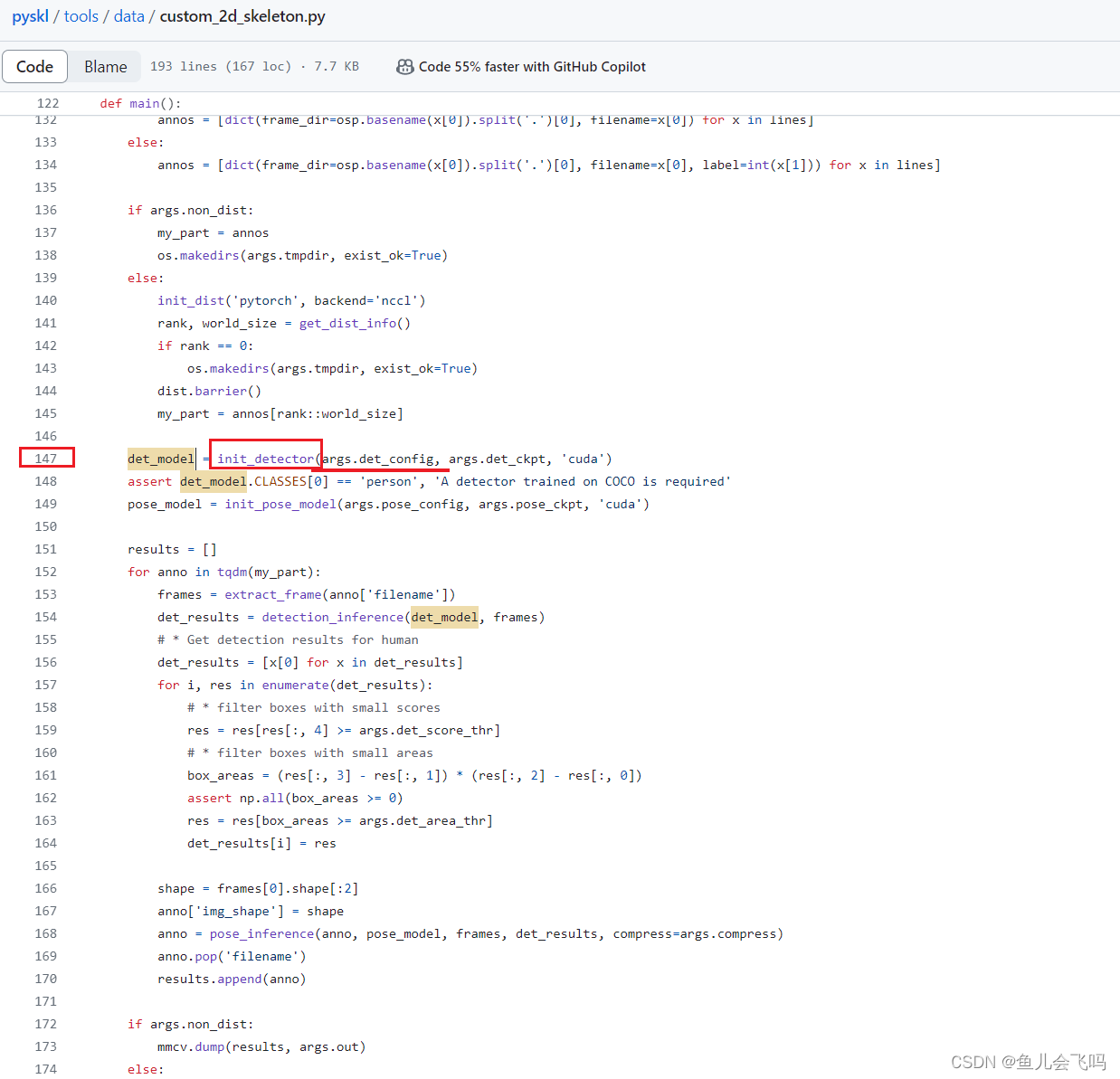
Task: Click the GitHub Copilot logo icon
Action: (x=404, y=66)
